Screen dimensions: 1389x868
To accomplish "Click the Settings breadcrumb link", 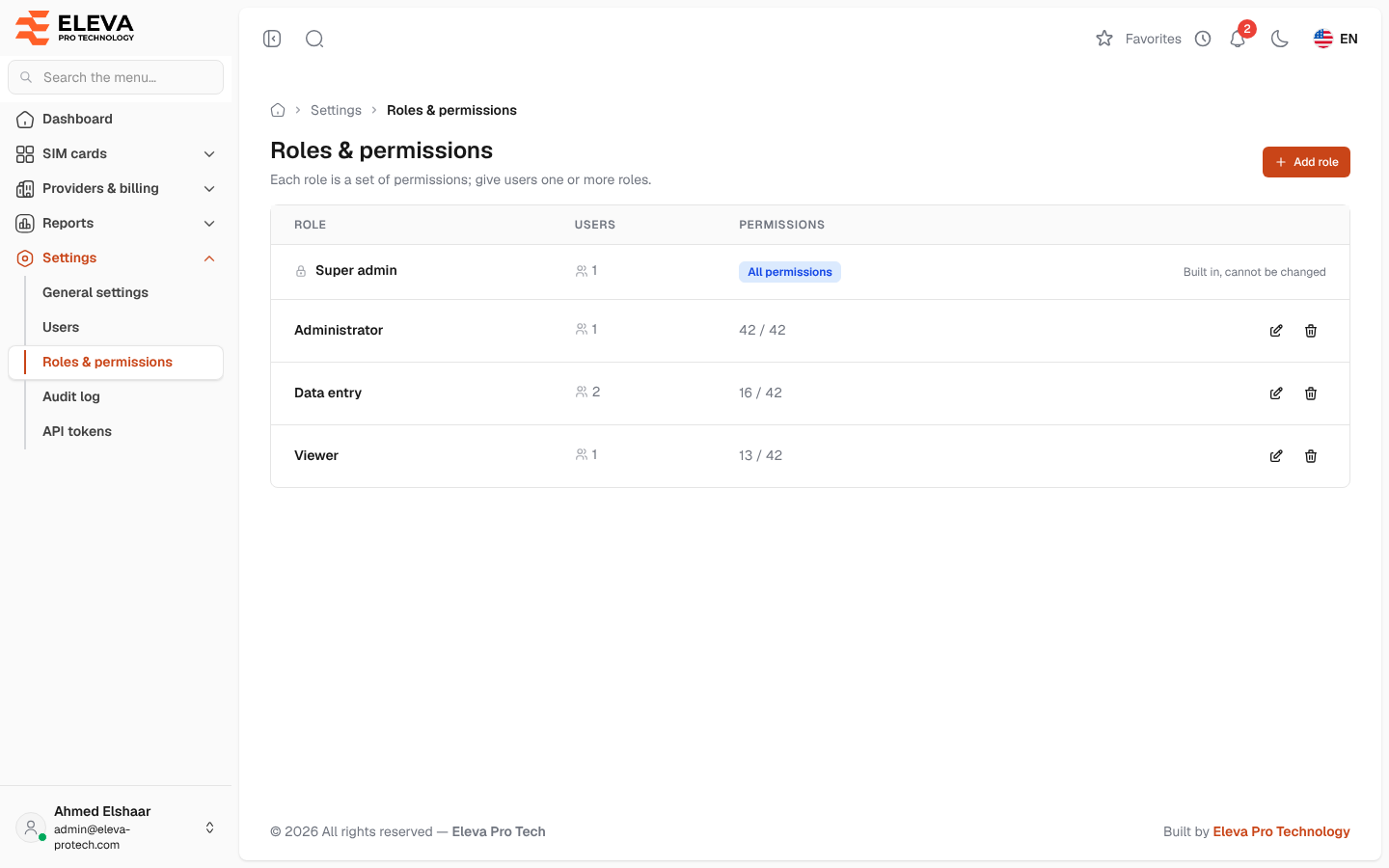I will (x=336, y=110).
